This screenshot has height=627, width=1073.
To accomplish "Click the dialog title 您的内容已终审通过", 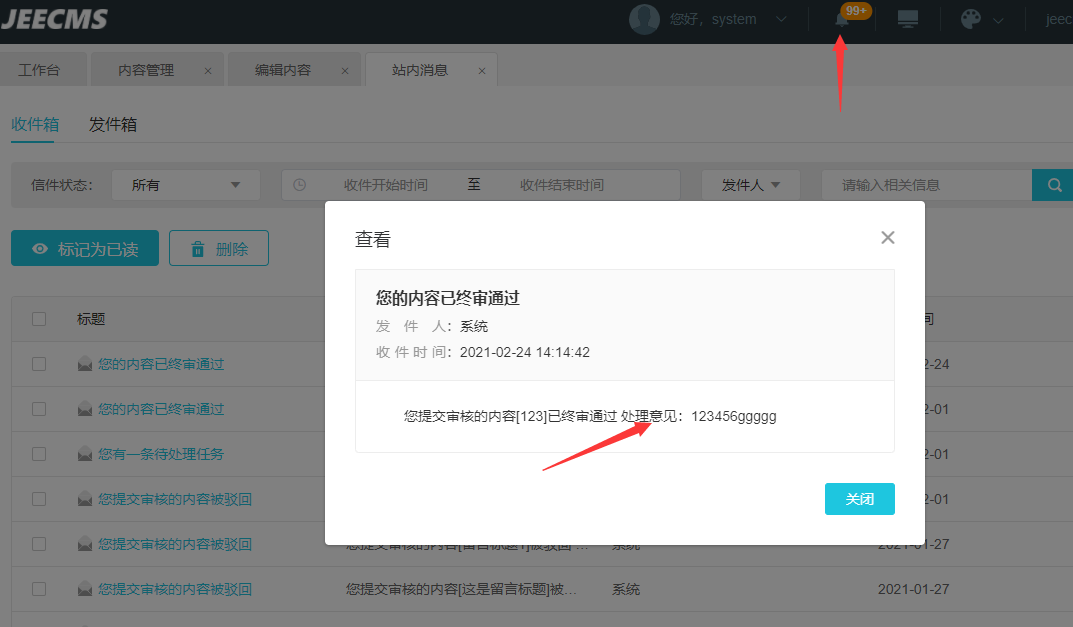I will [448, 298].
